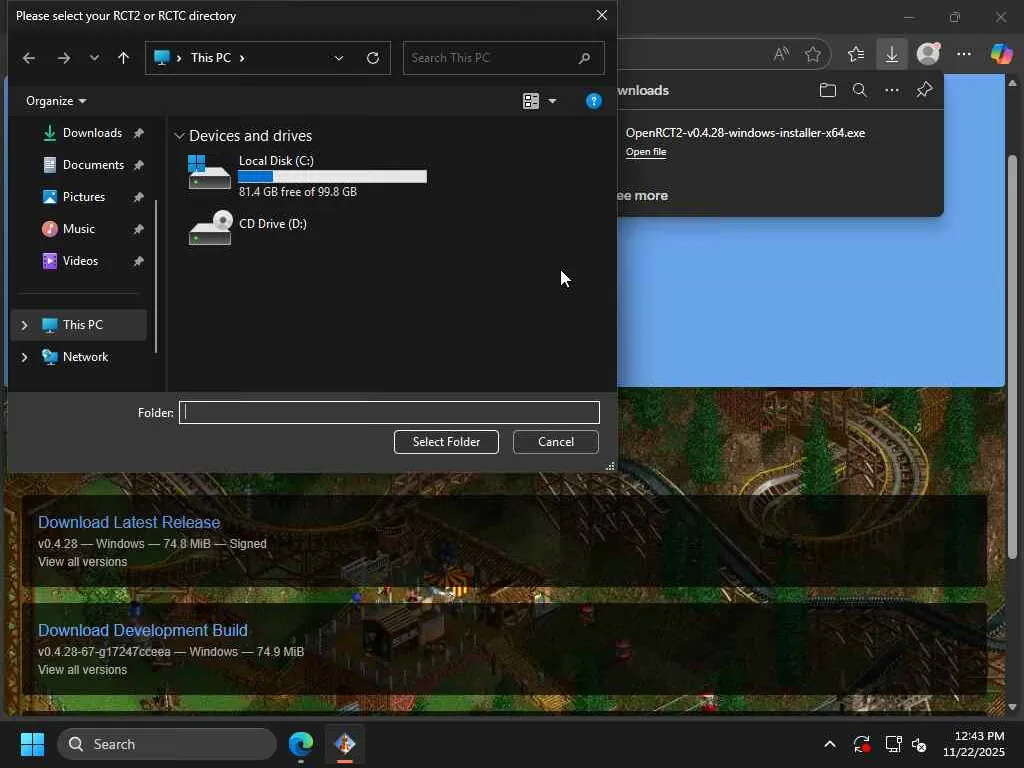Open Music in the navigation pane
Screen dimensions: 1024x768
point(78,229)
